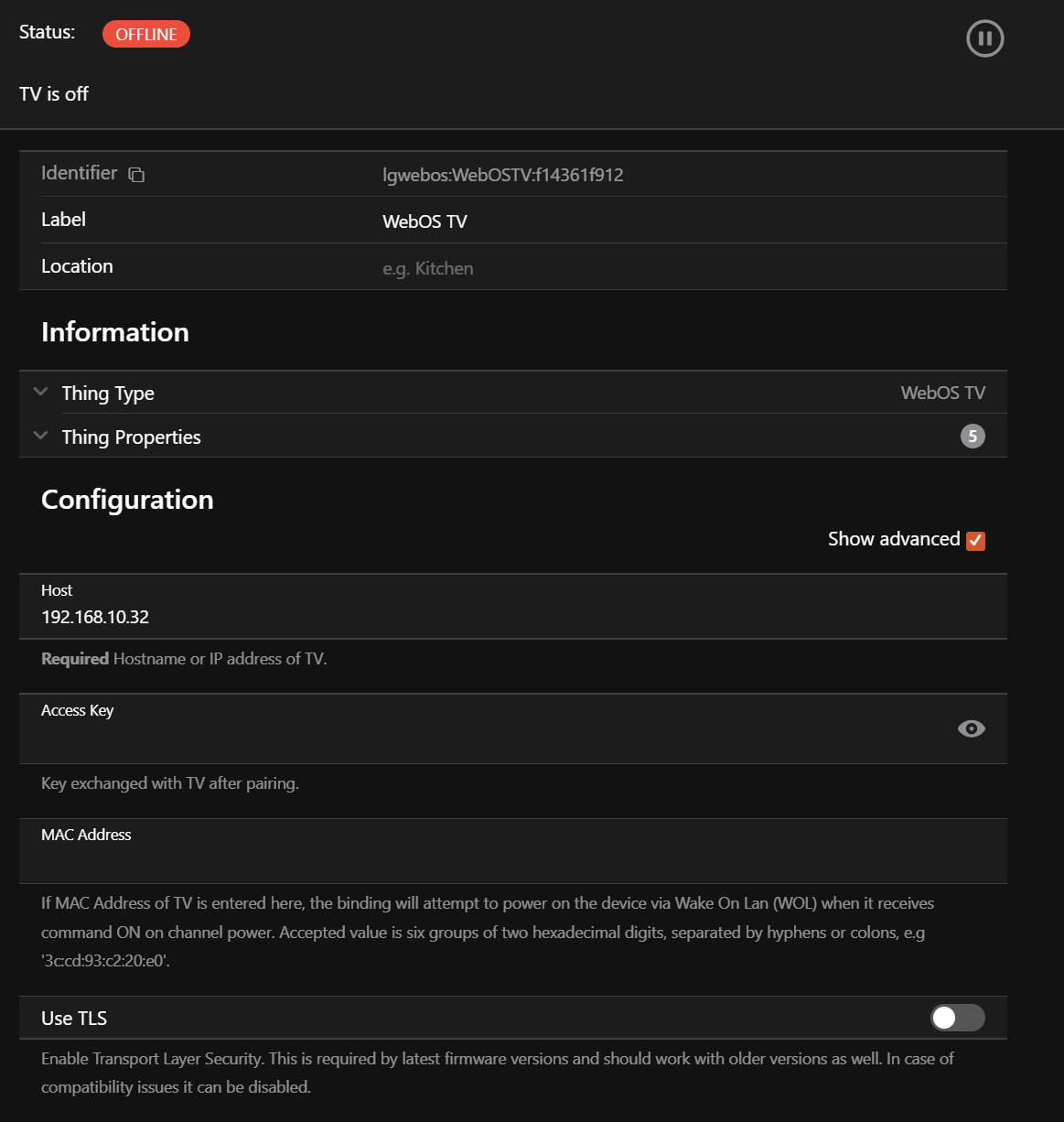Screen dimensions: 1064x1122
Task: Click into the Access Key field
Action: coord(457,736)
